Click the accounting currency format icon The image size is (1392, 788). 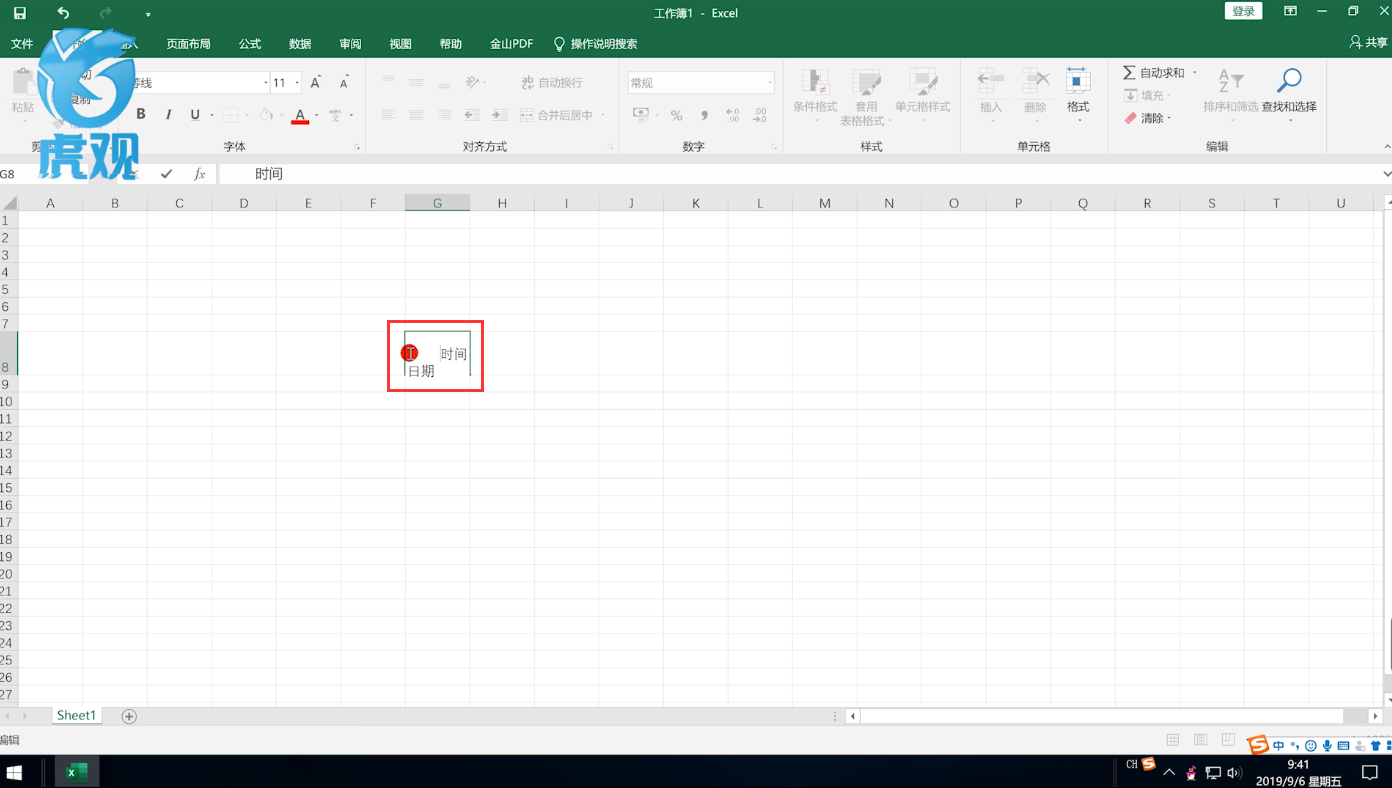[x=641, y=115]
